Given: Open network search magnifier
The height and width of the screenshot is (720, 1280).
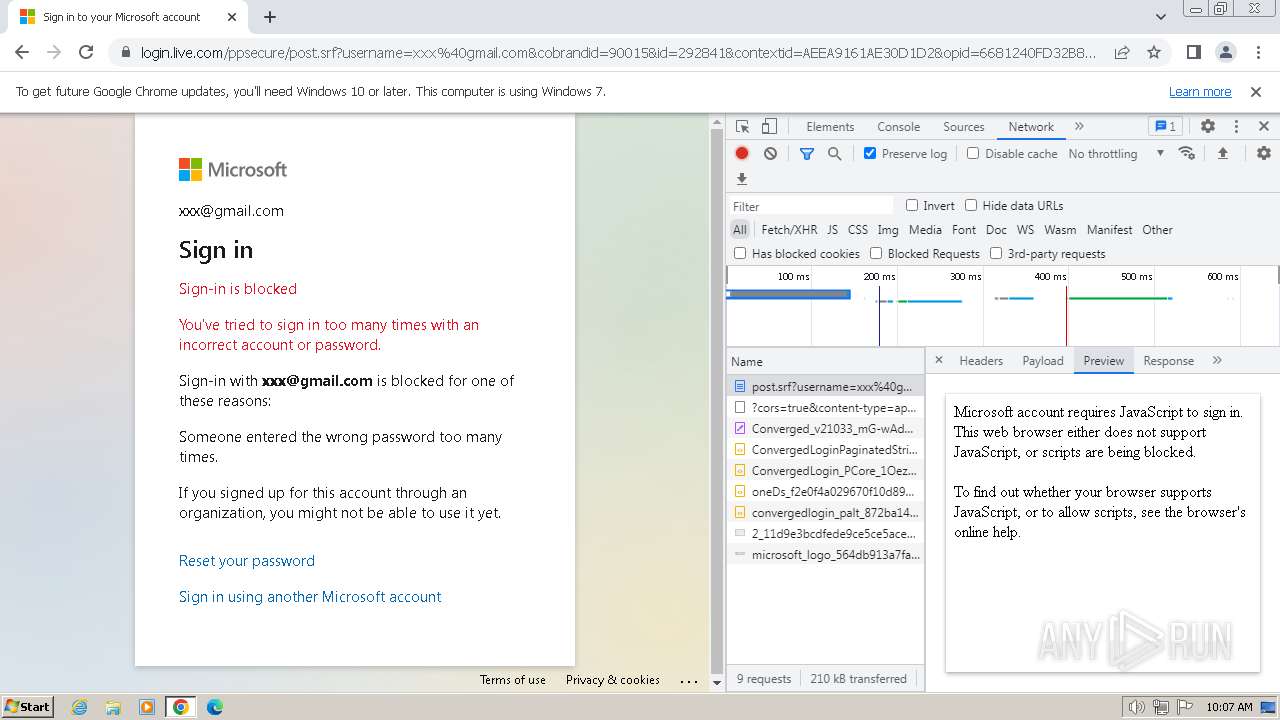Looking at the screenshot, I should 834,153.
